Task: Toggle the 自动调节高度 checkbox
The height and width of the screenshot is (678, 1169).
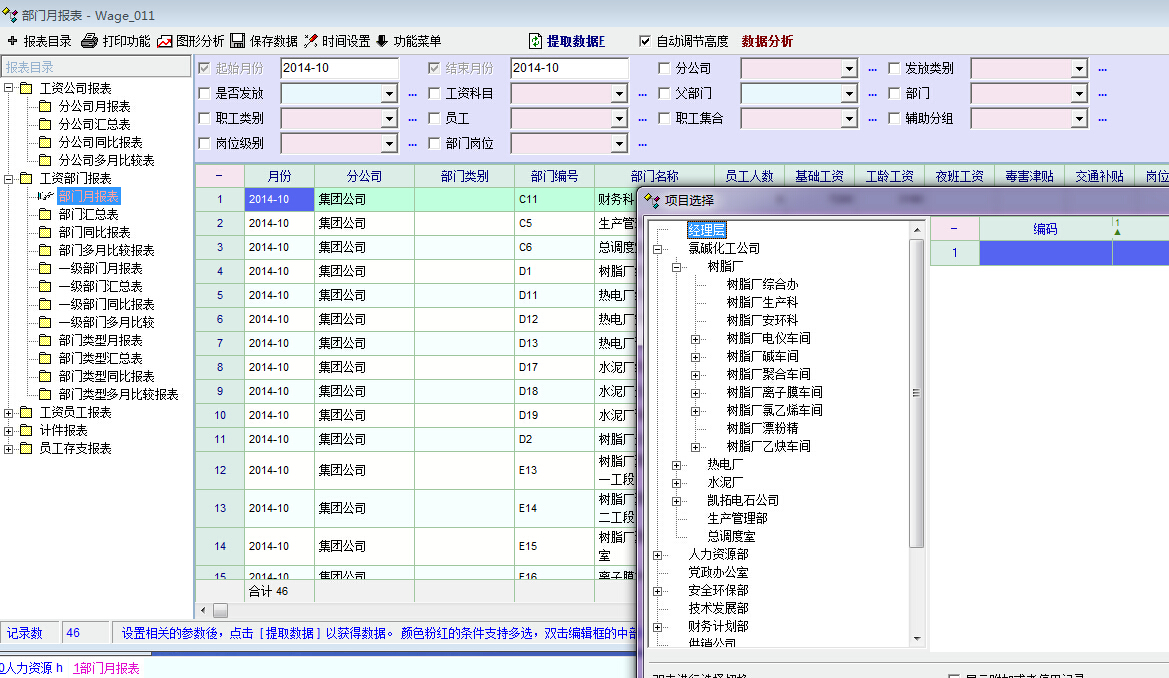Action: [x=645, y=42]
